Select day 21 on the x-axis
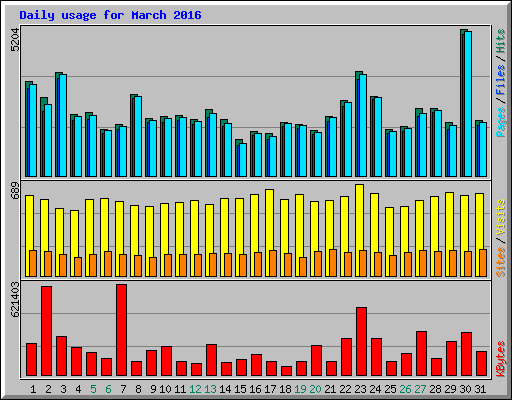The image size is (512, 400). pos(330,389)
